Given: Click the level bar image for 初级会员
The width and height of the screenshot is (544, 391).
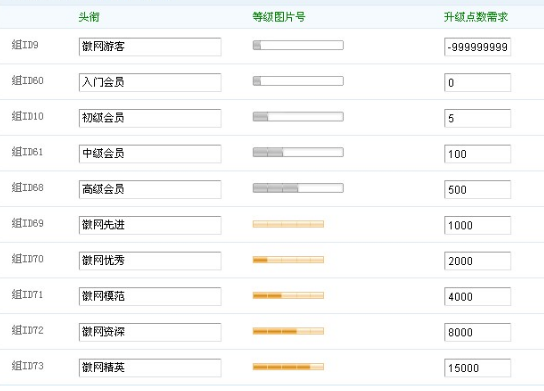Looking at the screenshot, I should [298, 117].
